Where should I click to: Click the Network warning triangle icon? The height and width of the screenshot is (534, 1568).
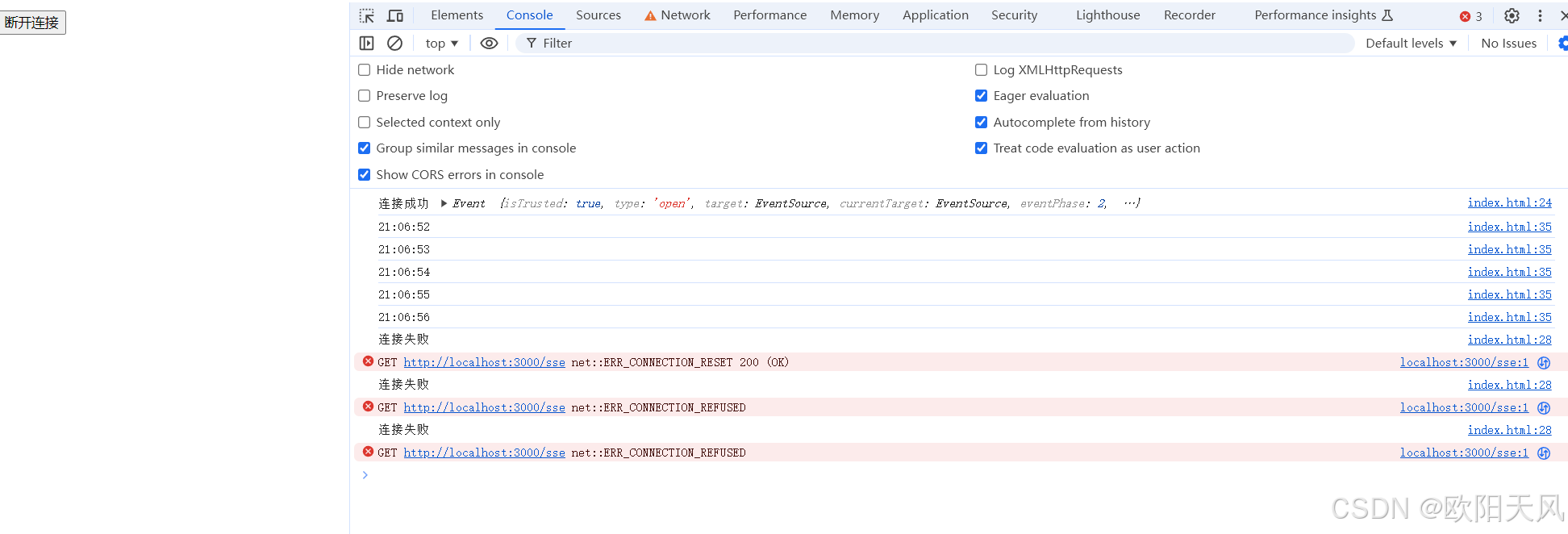[x=650, y=15]
